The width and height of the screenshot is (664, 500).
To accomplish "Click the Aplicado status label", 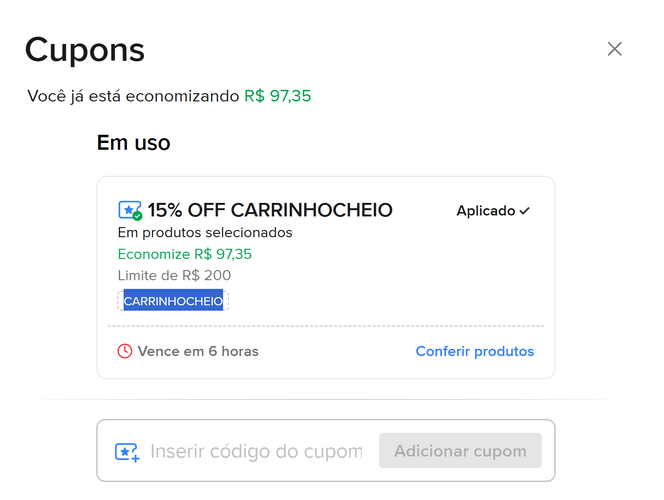I will tap(486, 211).
